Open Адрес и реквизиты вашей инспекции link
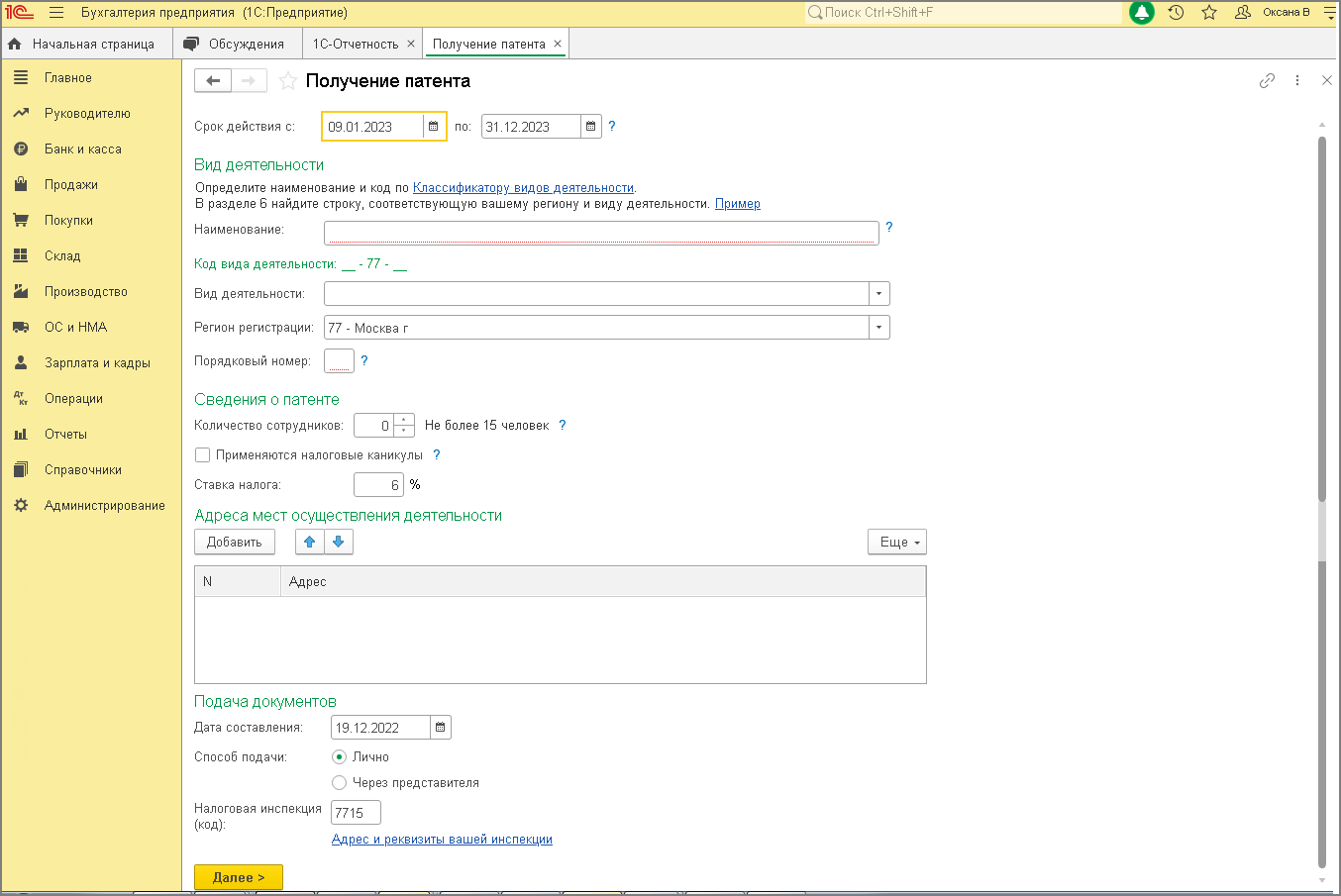 click(x=442, y=839)
